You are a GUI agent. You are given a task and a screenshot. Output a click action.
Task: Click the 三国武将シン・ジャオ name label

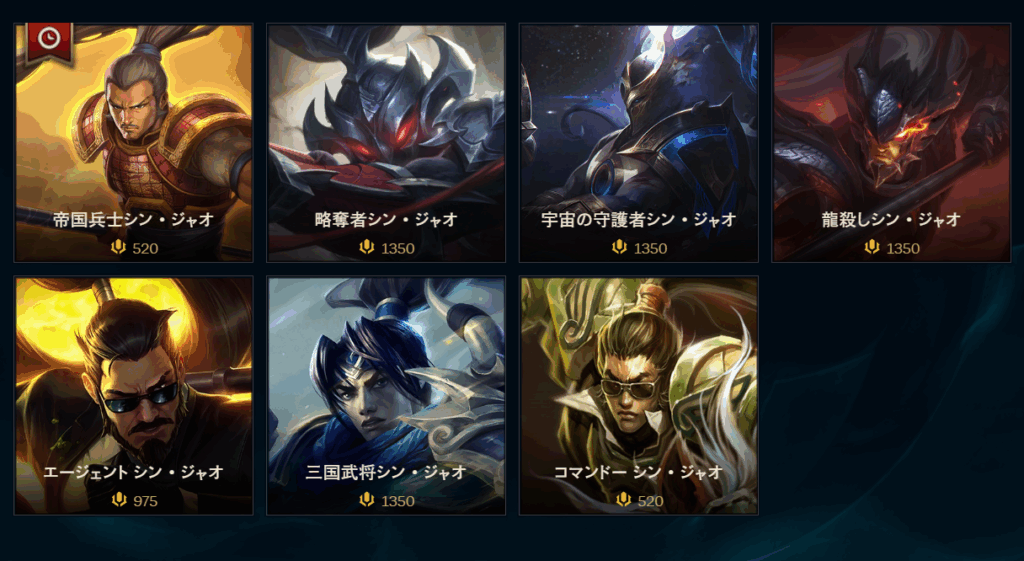[x=386, y=472]
